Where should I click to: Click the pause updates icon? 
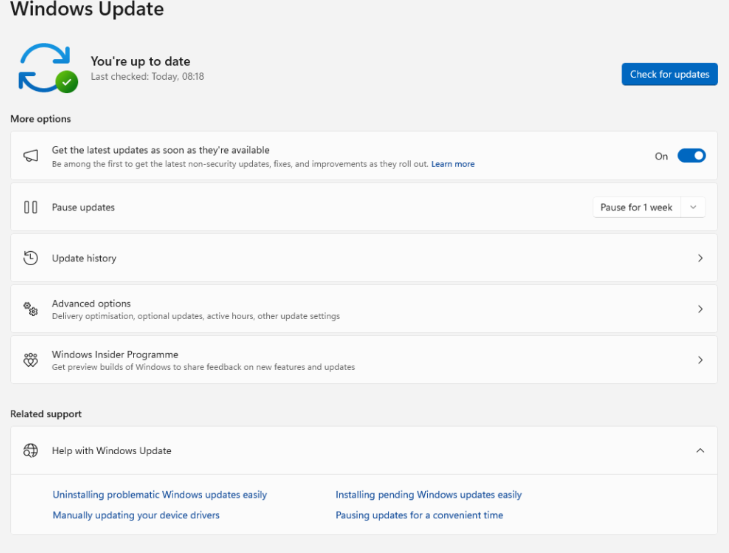pos(31,207)
